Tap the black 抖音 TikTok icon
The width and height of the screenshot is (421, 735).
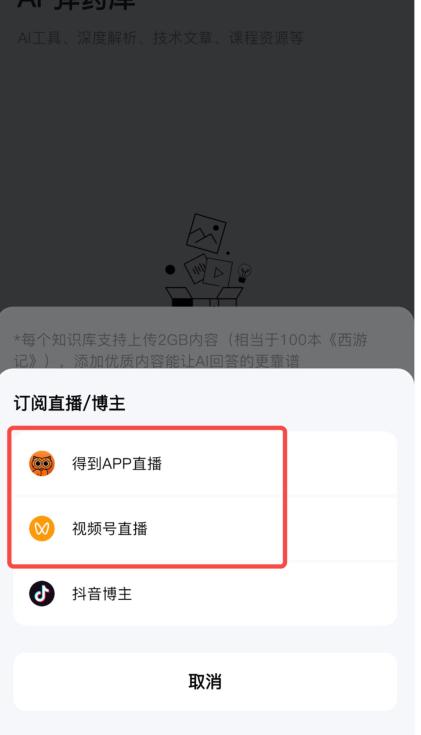[x=42, y=593]
